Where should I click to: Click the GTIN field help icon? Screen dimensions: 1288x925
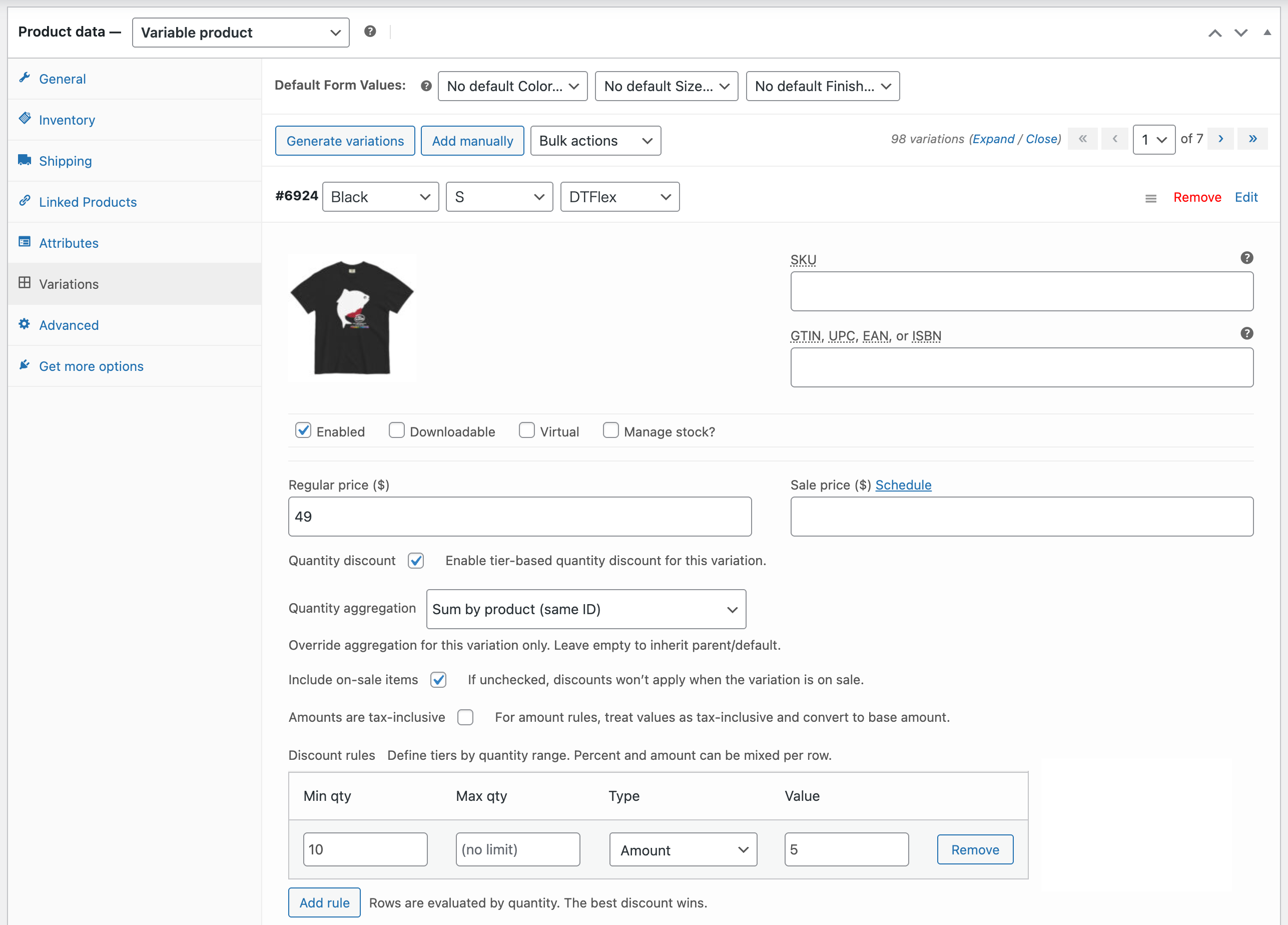pos(1246,333)
